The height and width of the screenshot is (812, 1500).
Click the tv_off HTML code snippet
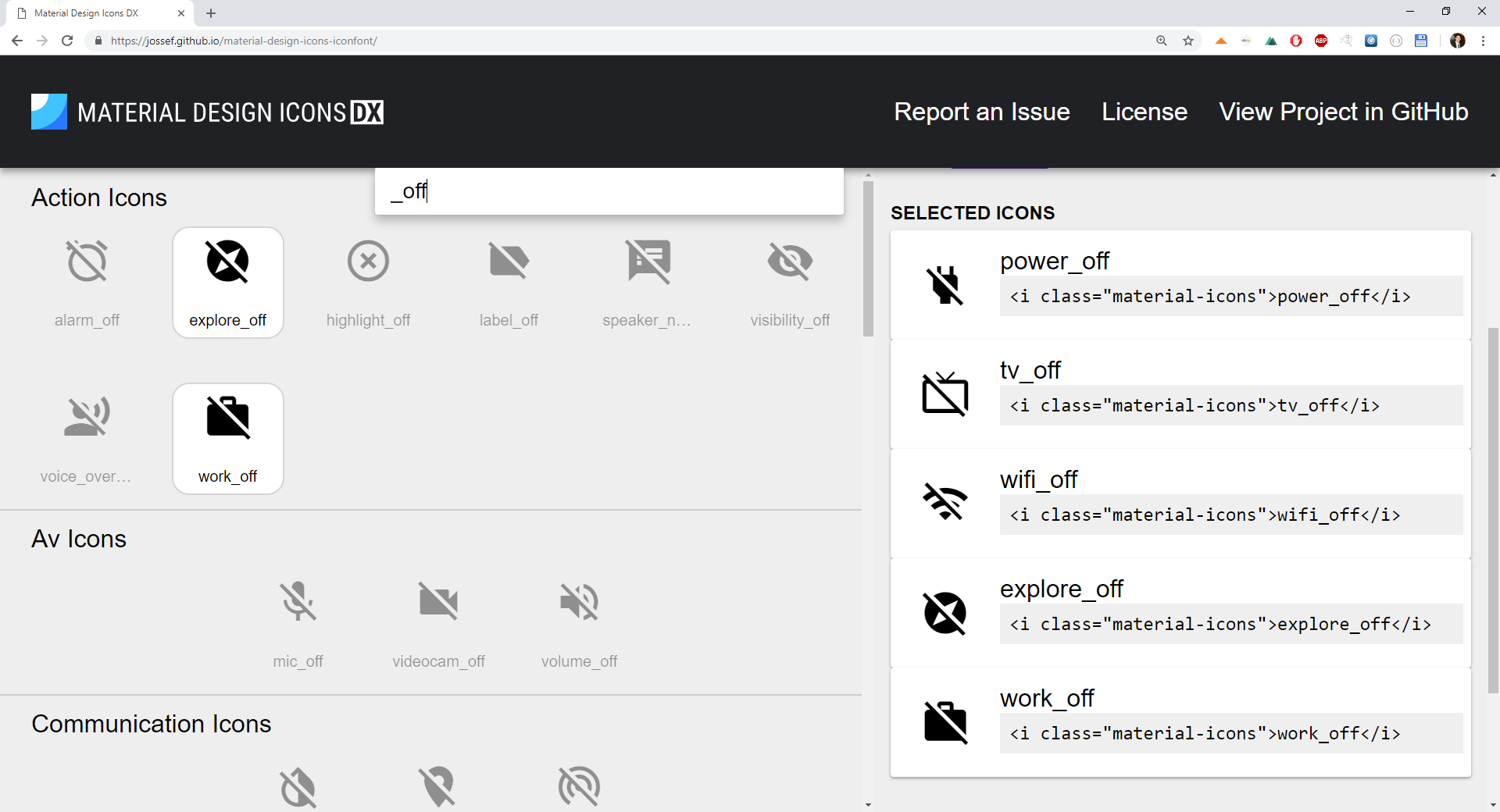click(1231, 405)
